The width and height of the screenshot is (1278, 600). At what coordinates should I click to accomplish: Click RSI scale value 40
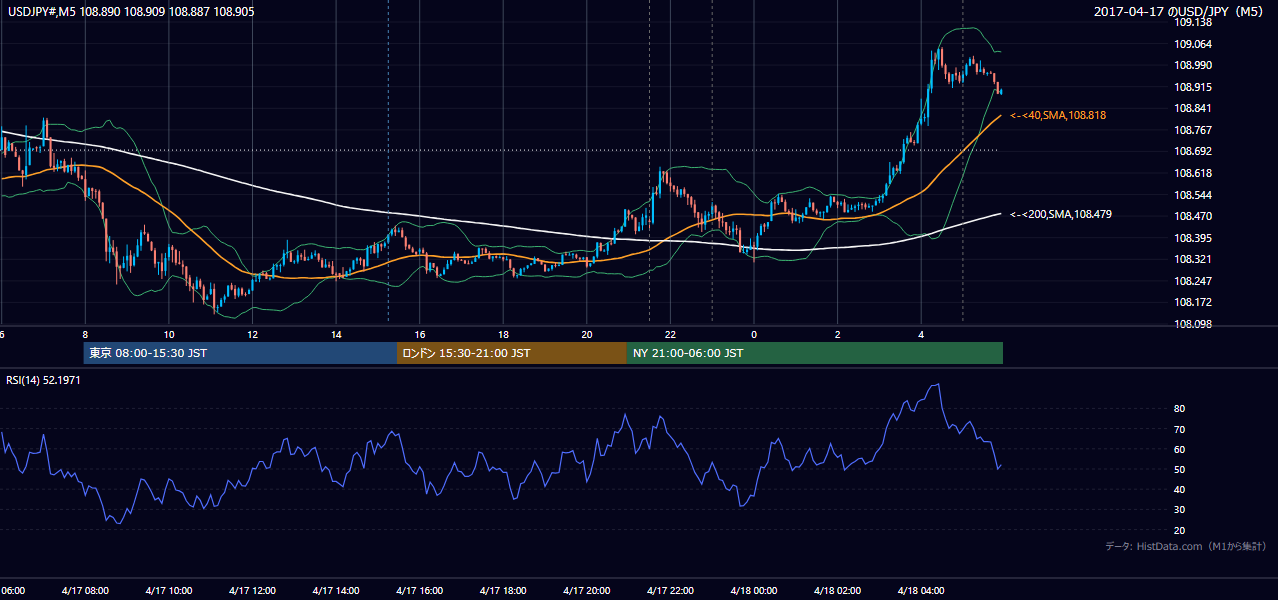tap(1180, 489)
